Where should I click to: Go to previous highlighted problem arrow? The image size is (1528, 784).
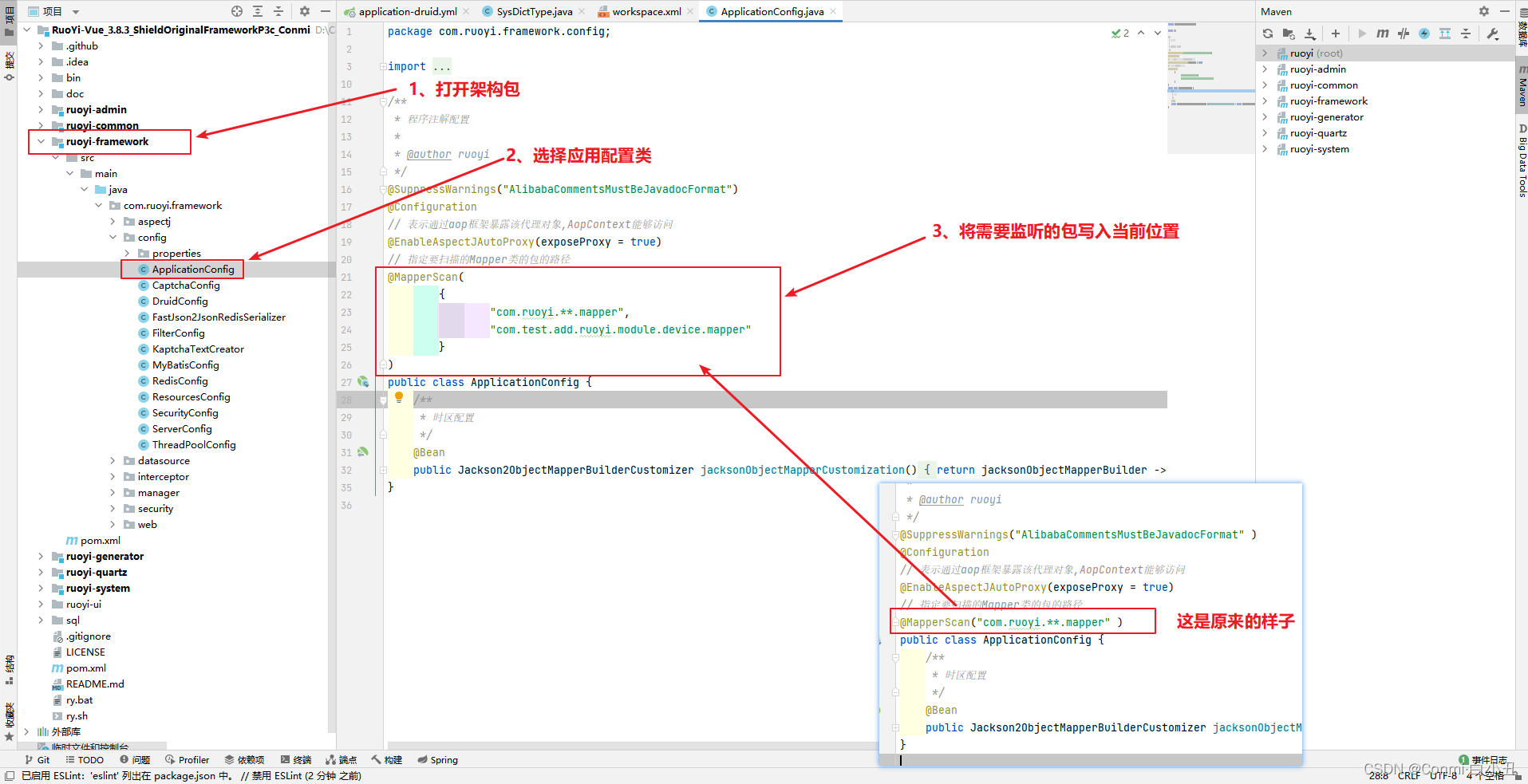tap(1141, 33)
